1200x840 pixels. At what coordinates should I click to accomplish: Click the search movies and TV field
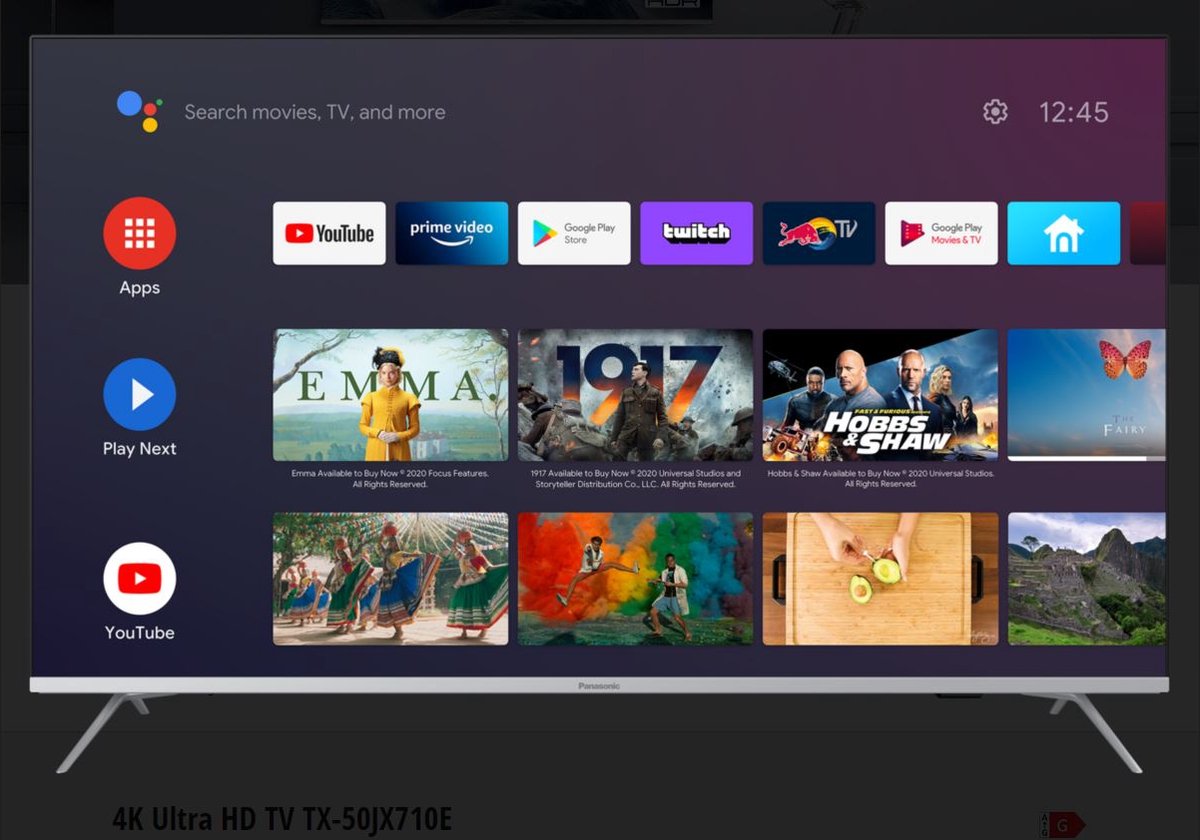point(315,112)
